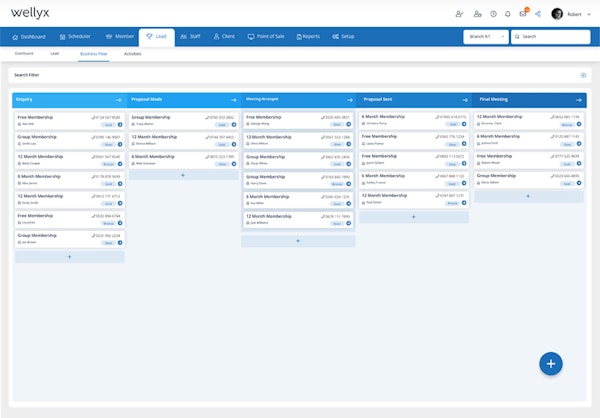Open the Branch selector dropdown
Viewport: 600px width, 418px height.
[x=486, y=37]
